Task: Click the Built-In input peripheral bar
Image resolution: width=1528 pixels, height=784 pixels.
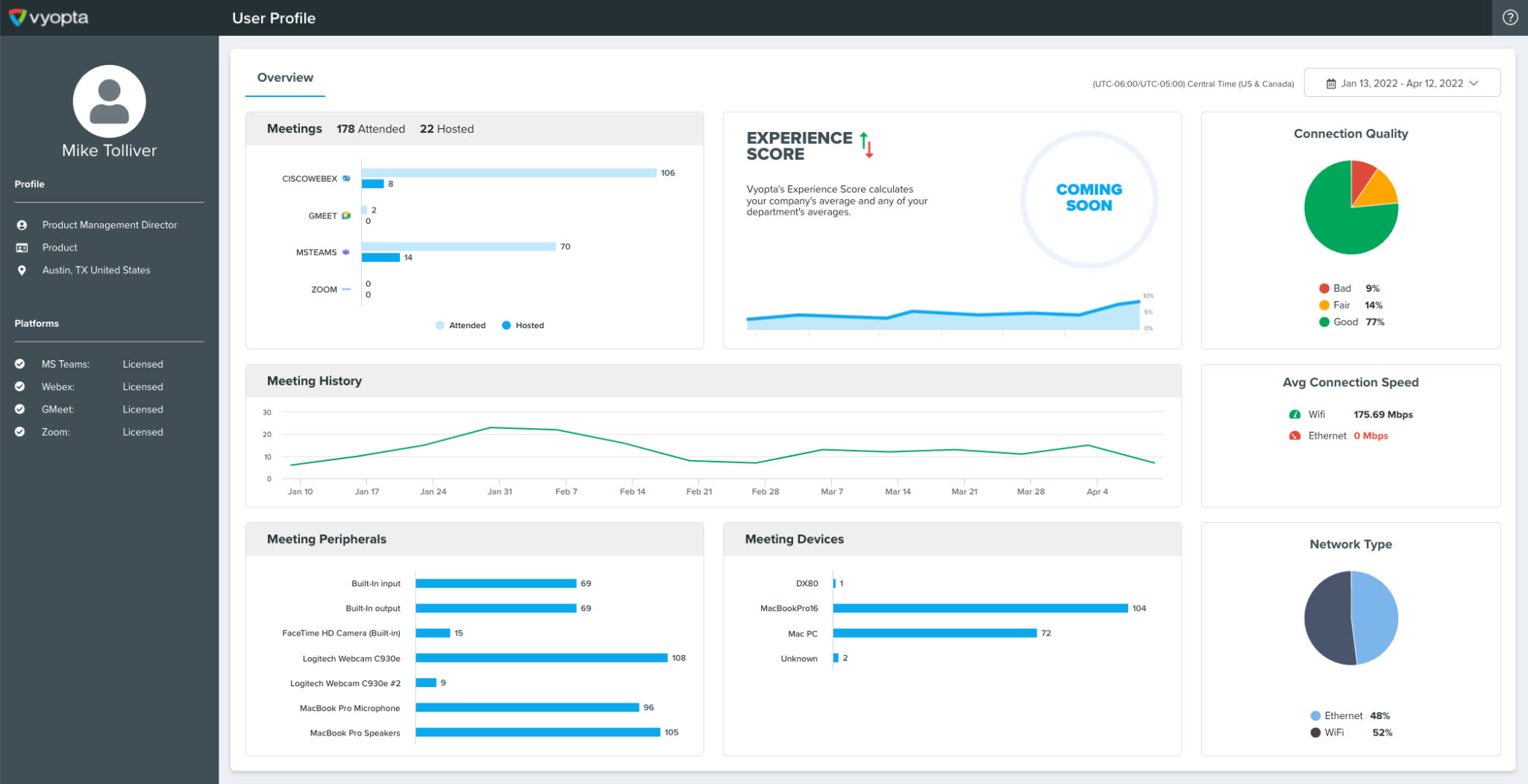Action: click(496, 583)
